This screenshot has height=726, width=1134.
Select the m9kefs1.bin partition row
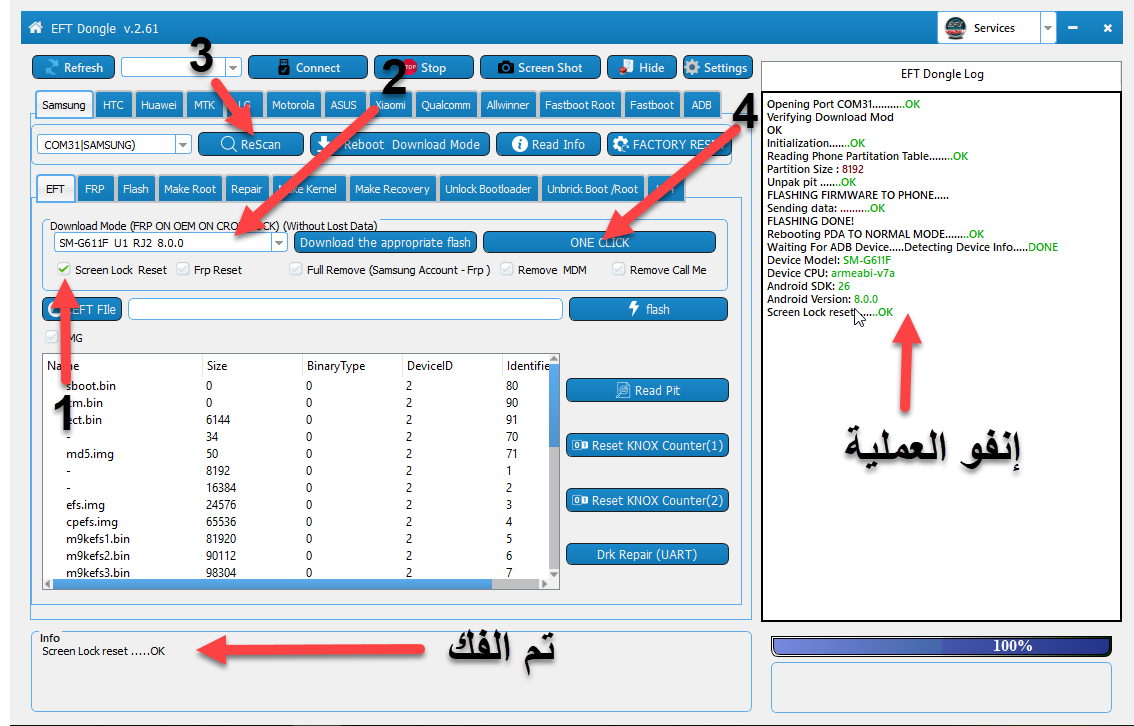(x=297, y=539)
